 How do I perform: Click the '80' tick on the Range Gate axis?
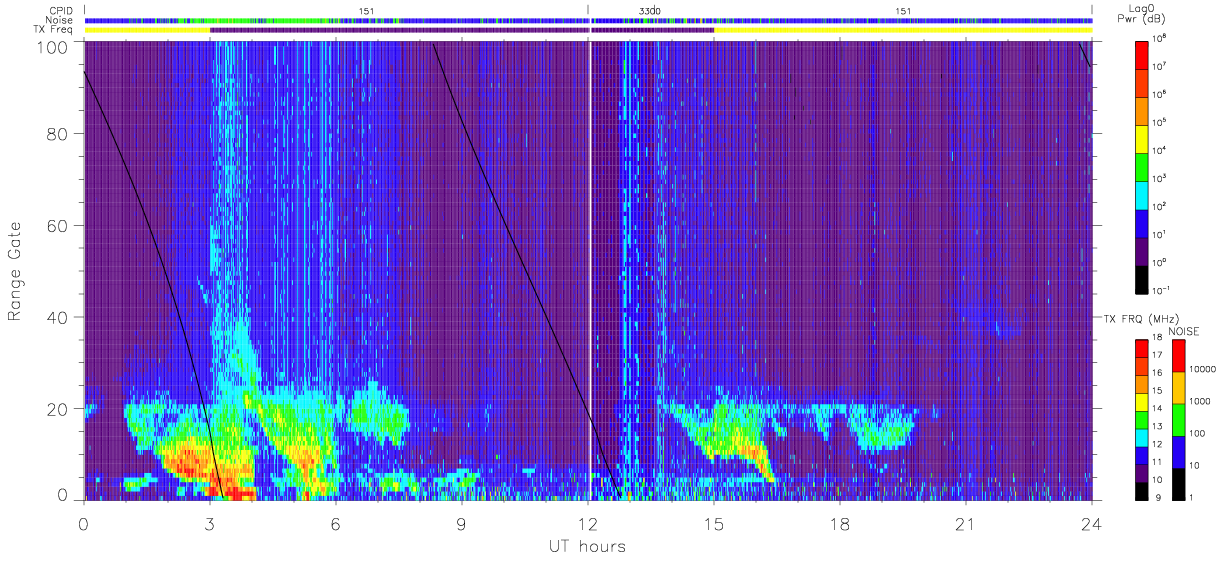click(x=56, y=134)
